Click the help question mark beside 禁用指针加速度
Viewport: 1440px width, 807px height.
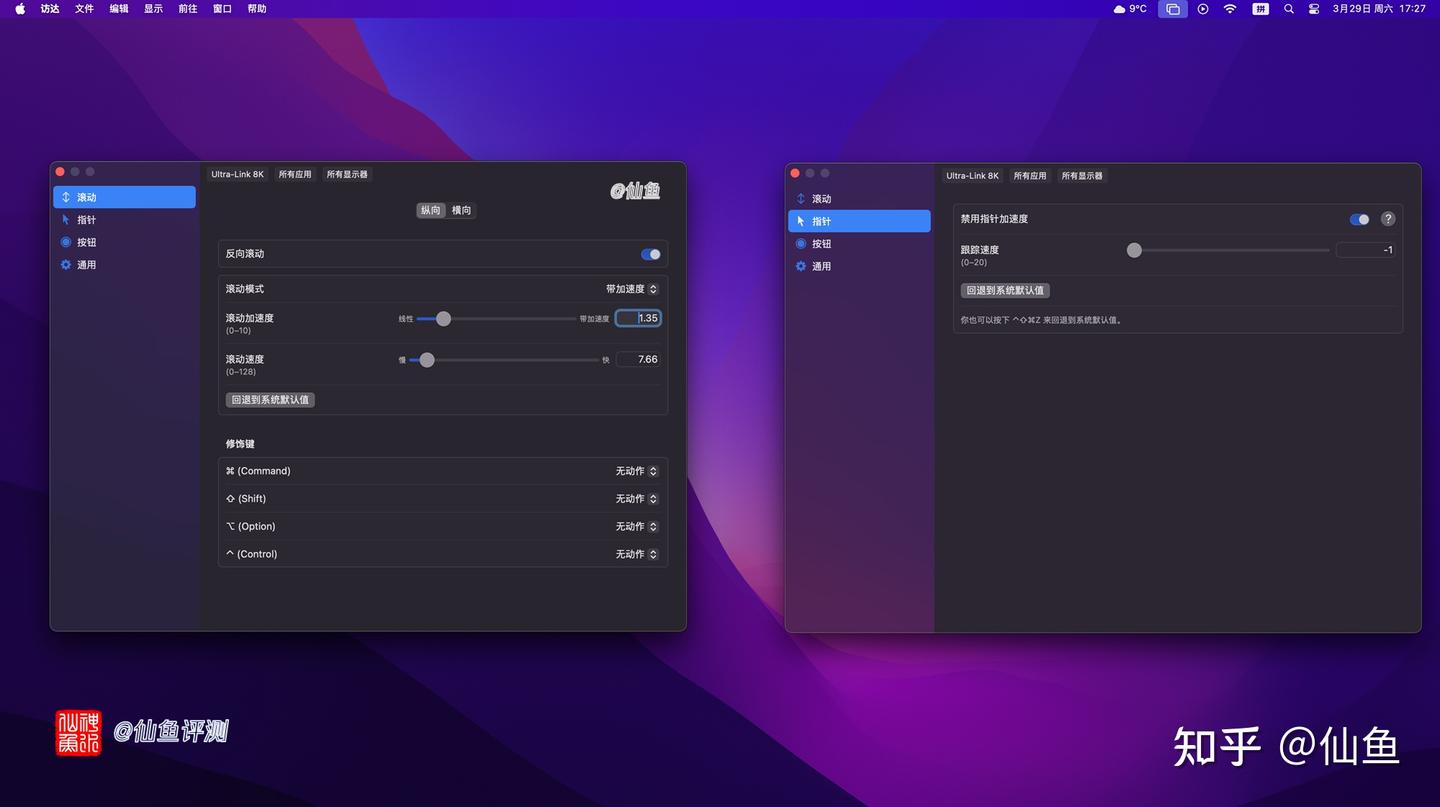(1387, 219)
